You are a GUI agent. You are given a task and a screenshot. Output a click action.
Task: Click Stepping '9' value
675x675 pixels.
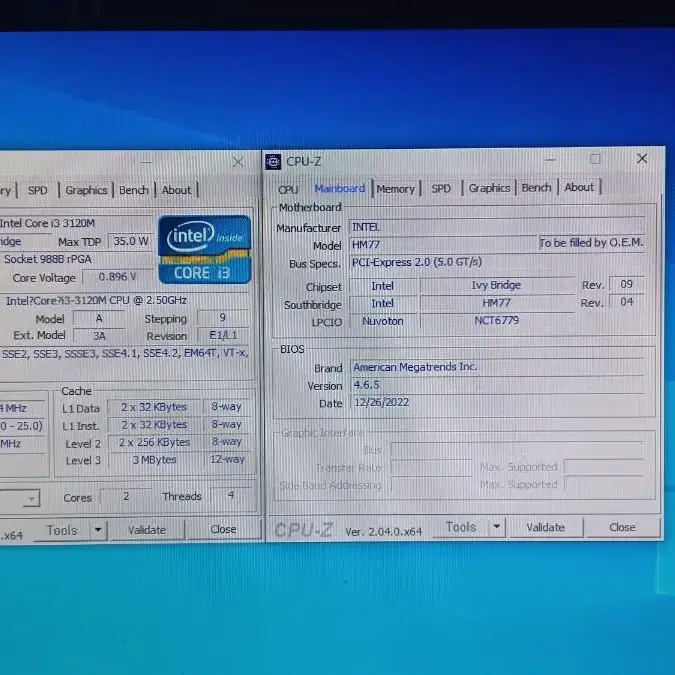223,318
